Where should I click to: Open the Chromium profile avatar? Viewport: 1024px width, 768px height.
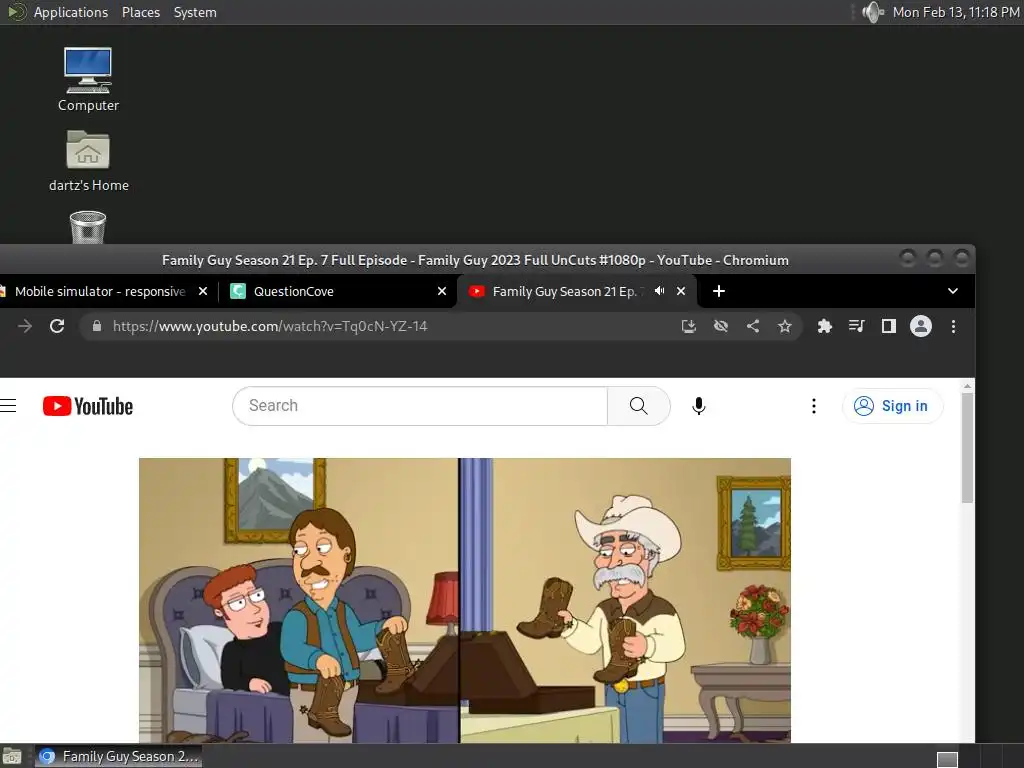pos(921,326)
